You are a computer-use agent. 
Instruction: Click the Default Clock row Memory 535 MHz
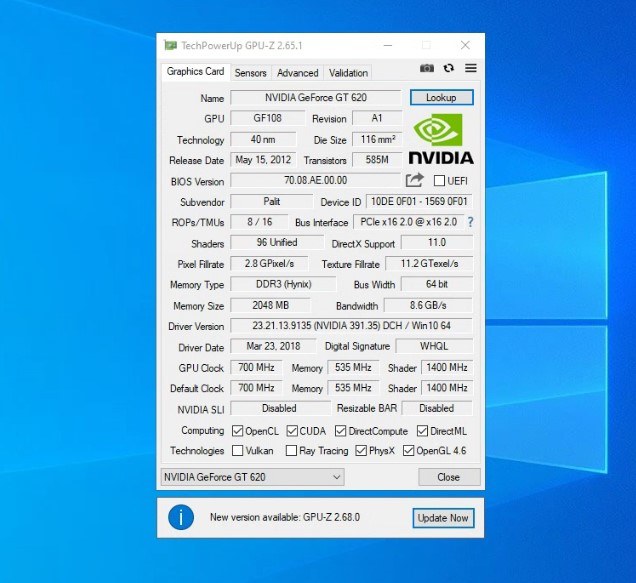pyautogui.click(x=353, y=388)
